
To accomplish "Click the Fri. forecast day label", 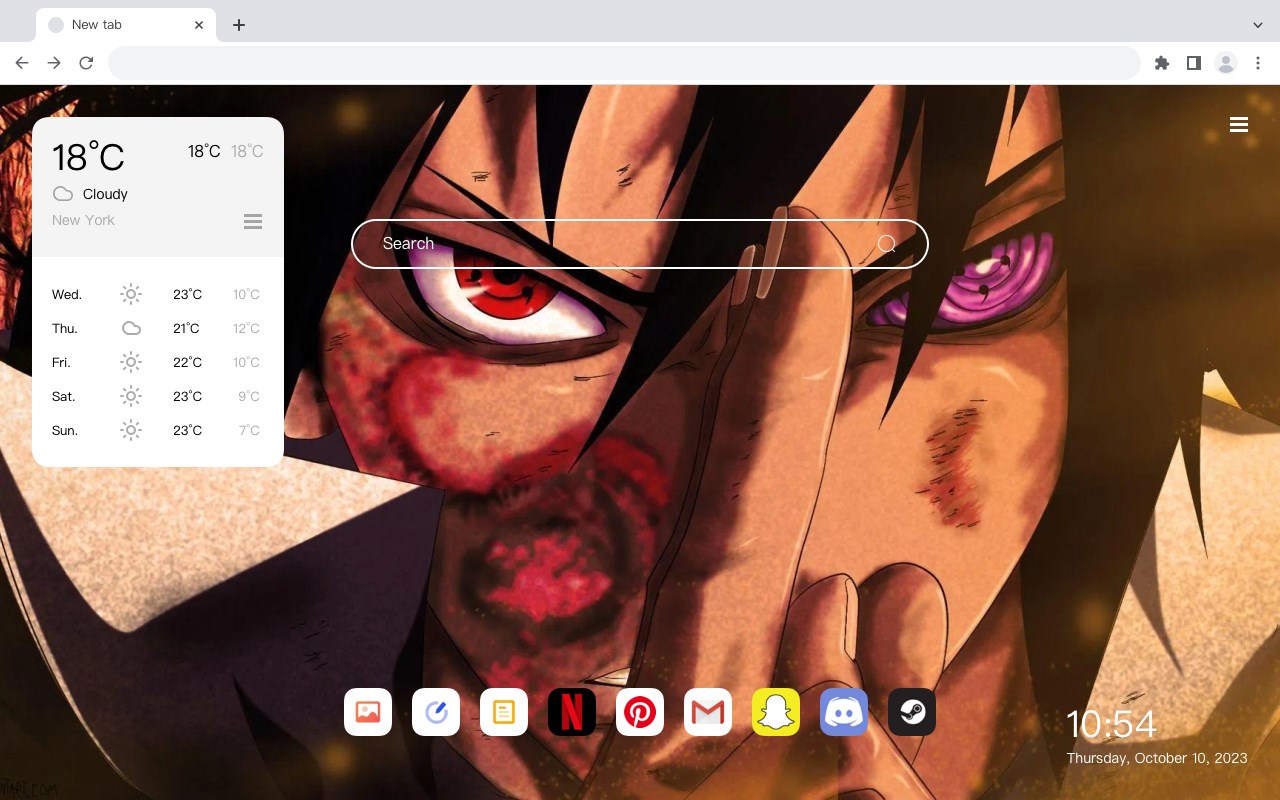I will (61, 362).
